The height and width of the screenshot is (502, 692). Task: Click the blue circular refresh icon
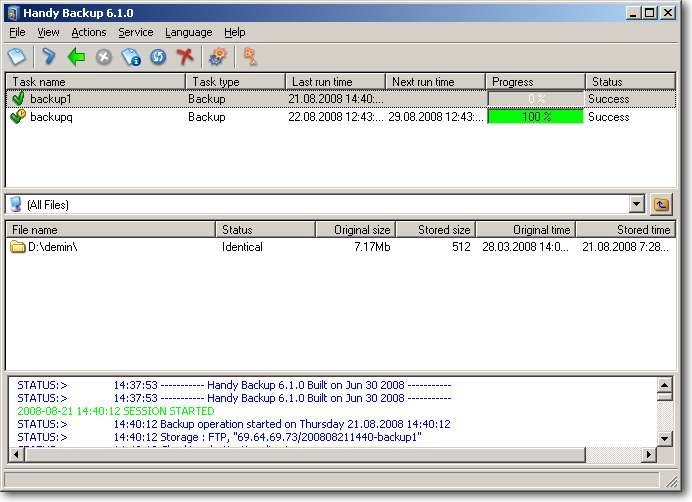point(158,57)
